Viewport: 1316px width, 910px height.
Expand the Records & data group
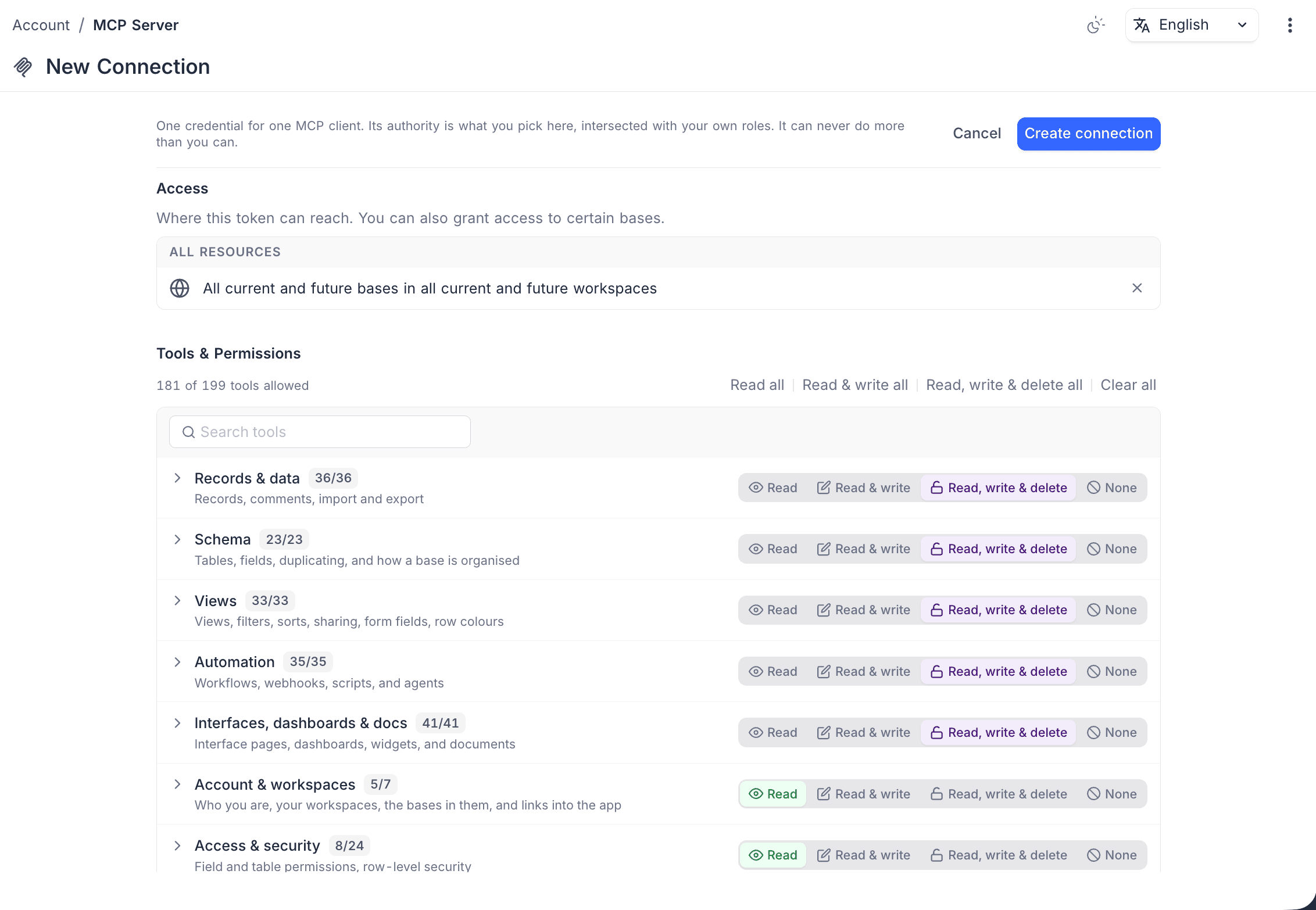(x=177, y=478)
